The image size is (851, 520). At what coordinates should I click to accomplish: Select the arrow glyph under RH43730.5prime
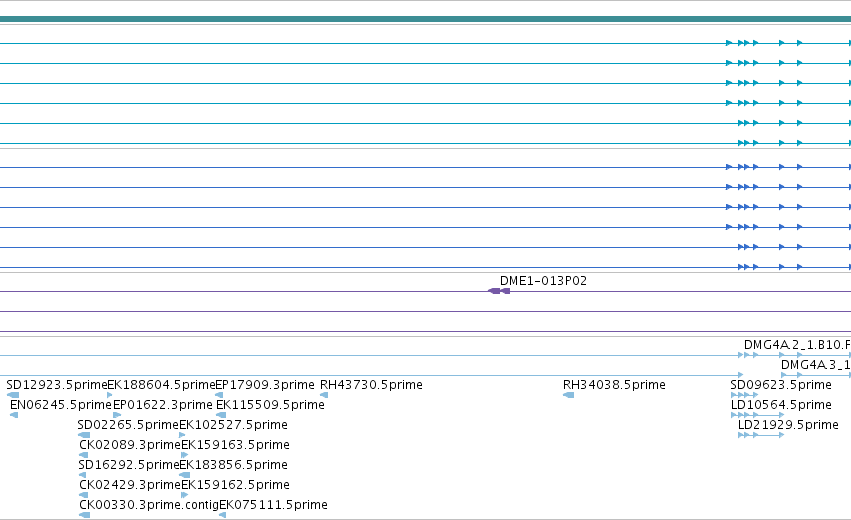[324, 395]
